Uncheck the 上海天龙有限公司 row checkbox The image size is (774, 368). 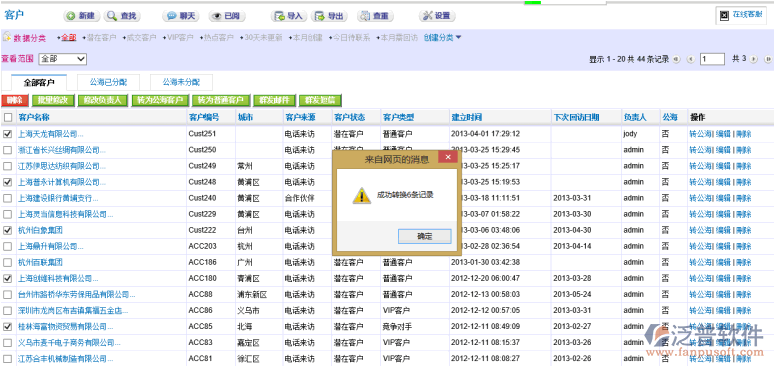(7, 134)
